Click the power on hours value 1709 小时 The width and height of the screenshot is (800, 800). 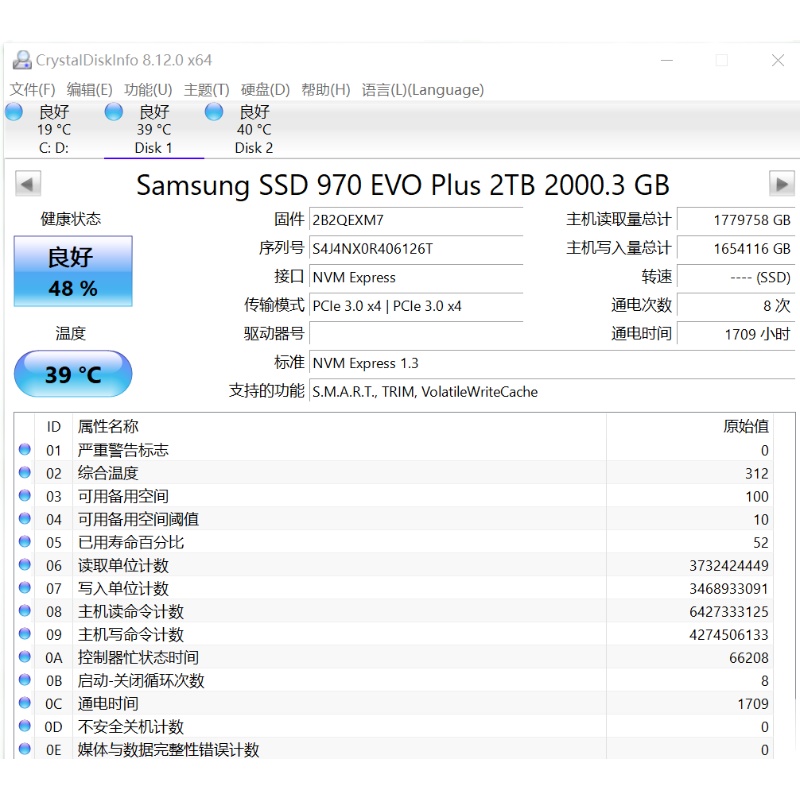point(736,334)
